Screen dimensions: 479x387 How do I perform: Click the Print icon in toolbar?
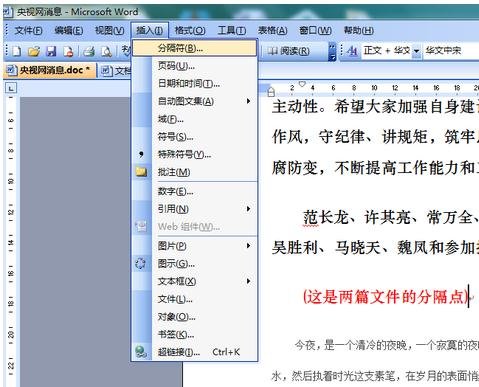(89, 51)
